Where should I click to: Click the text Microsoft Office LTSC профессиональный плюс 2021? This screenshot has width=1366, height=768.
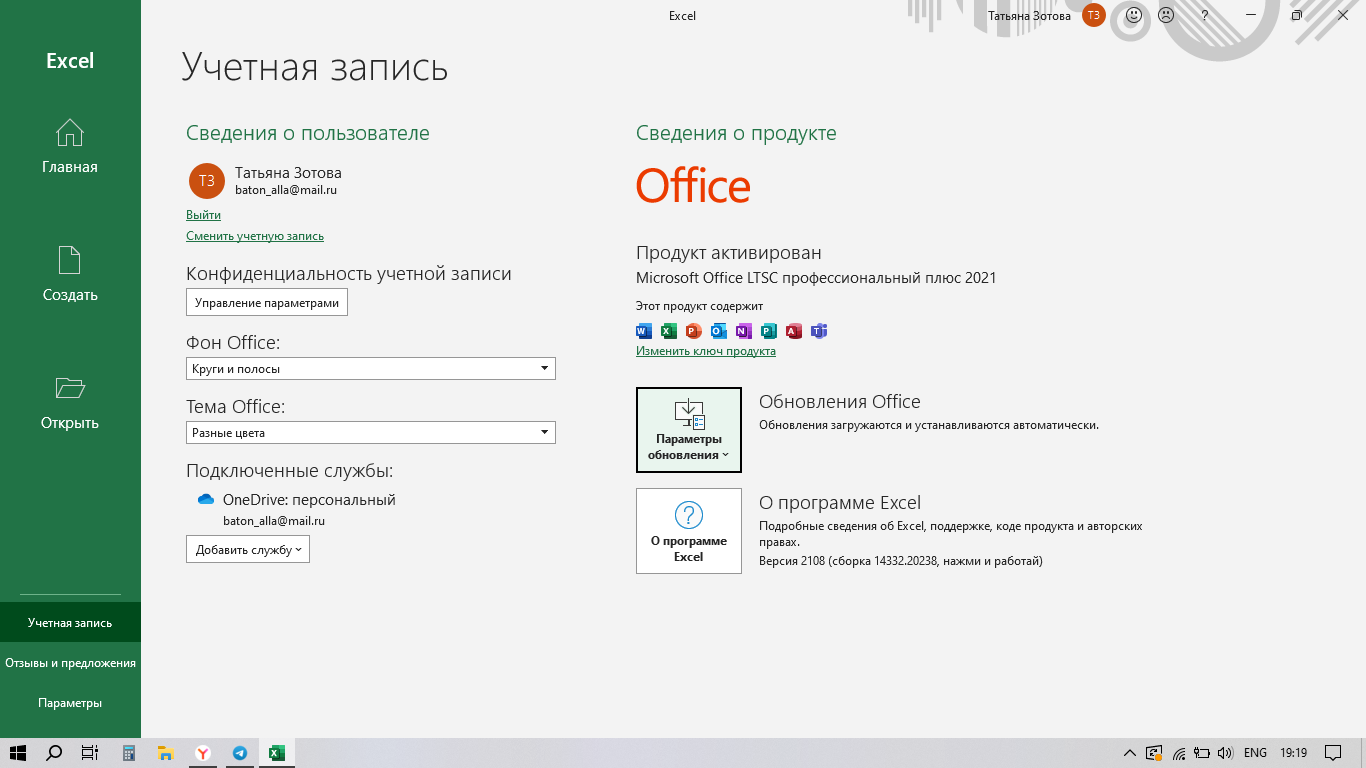click(816, 278)
